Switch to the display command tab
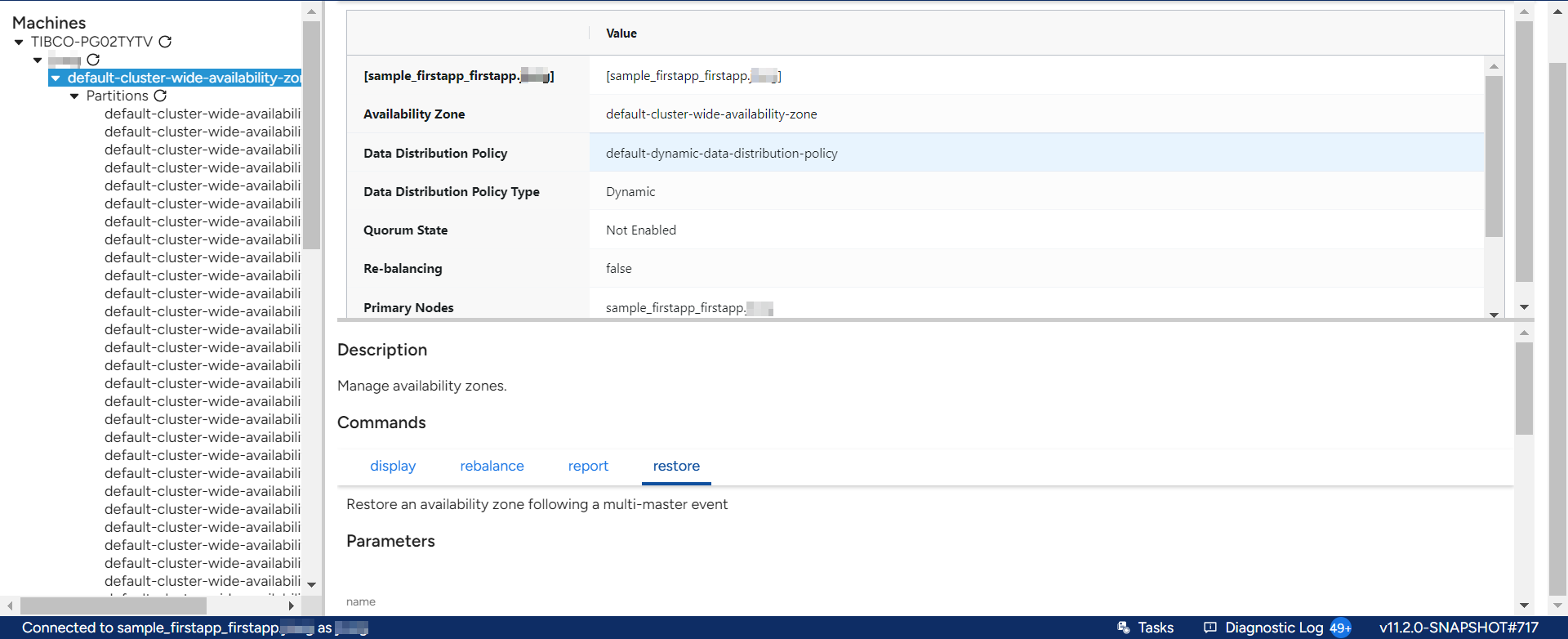The image size is (1568, 639). (393, 466)
